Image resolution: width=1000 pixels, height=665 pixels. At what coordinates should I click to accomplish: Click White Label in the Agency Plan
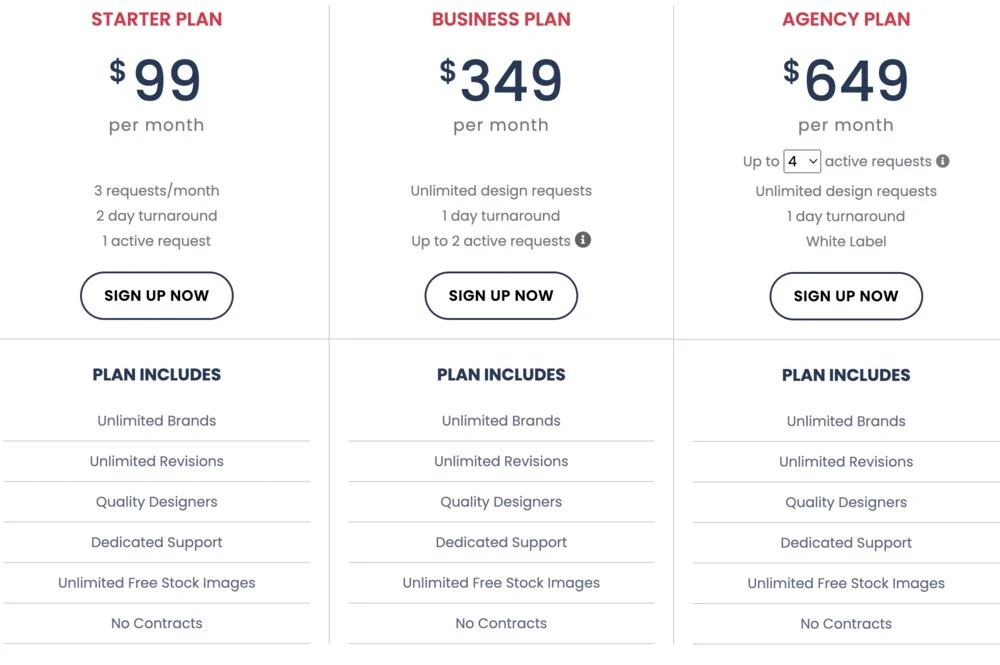846,241
